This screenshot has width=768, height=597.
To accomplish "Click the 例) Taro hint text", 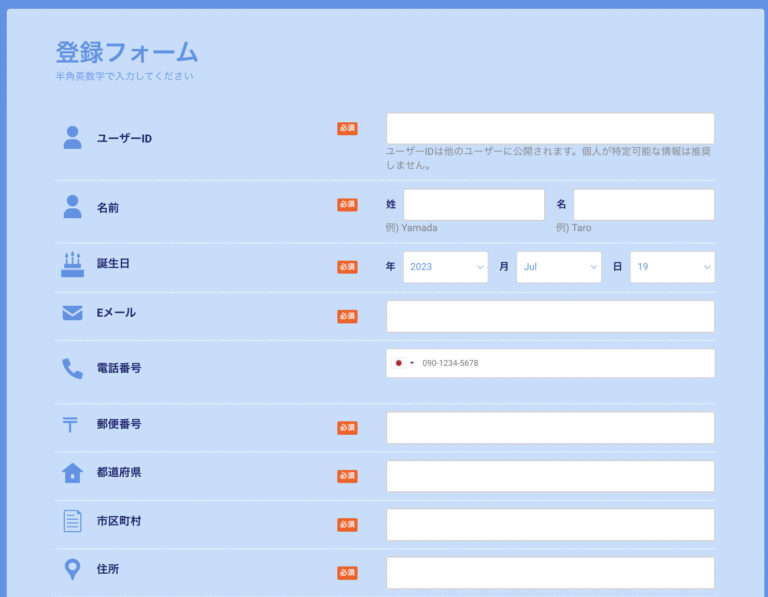I will click(574, 228).
